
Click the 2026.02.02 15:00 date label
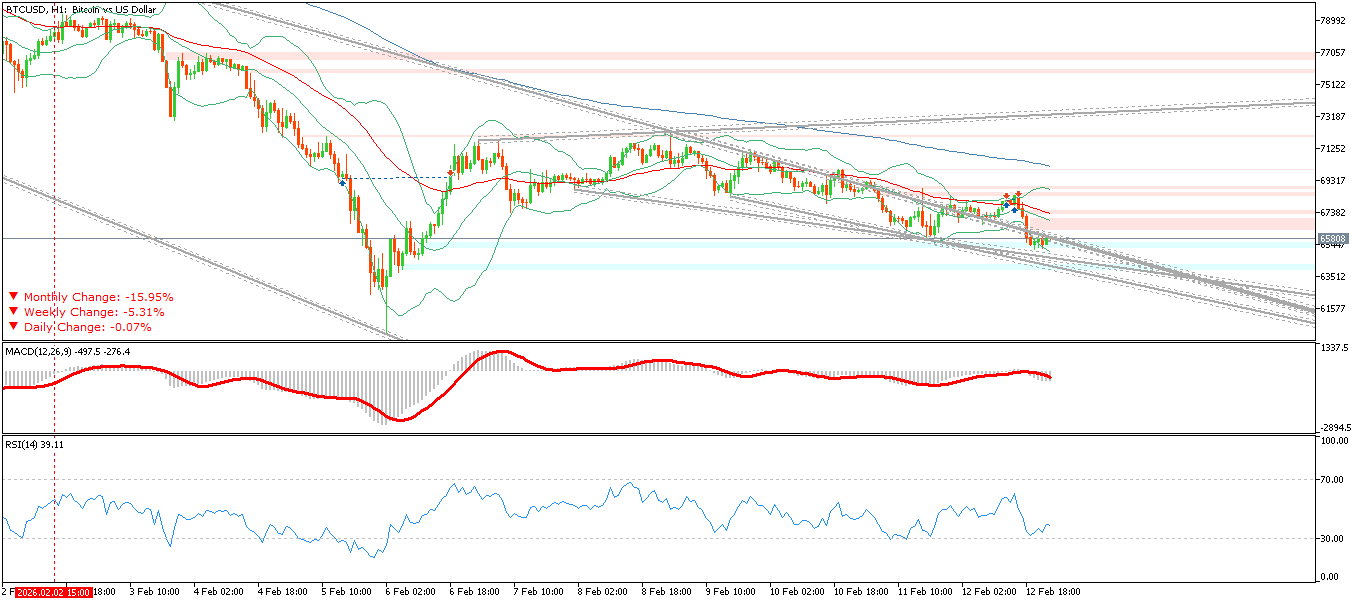54,592
